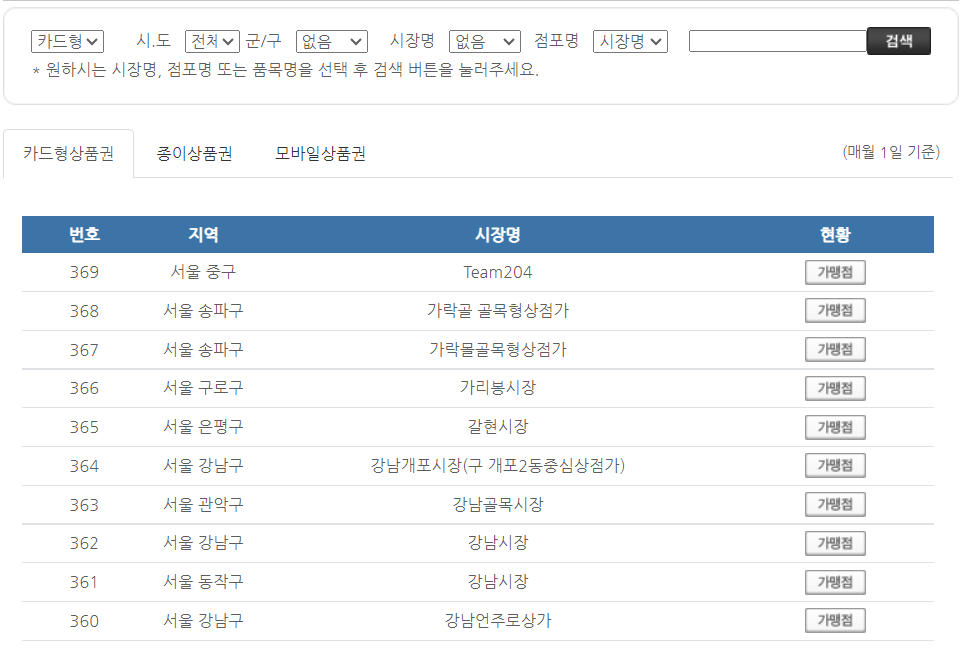965x654 pixels.
Task: Click row number 360
Action: pyautogui.click(x=84, y=621)
